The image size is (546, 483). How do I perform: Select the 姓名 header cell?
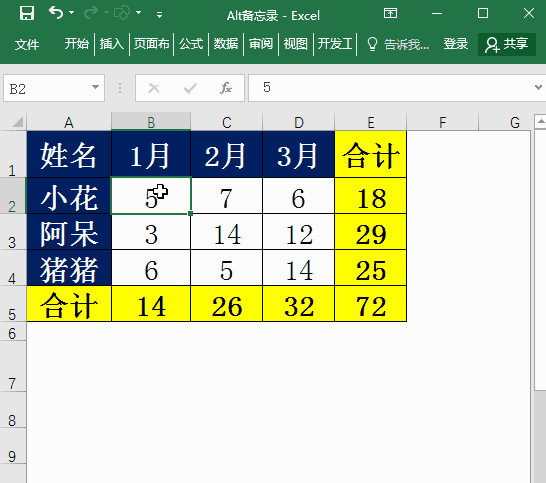click(x=69, y=154)
